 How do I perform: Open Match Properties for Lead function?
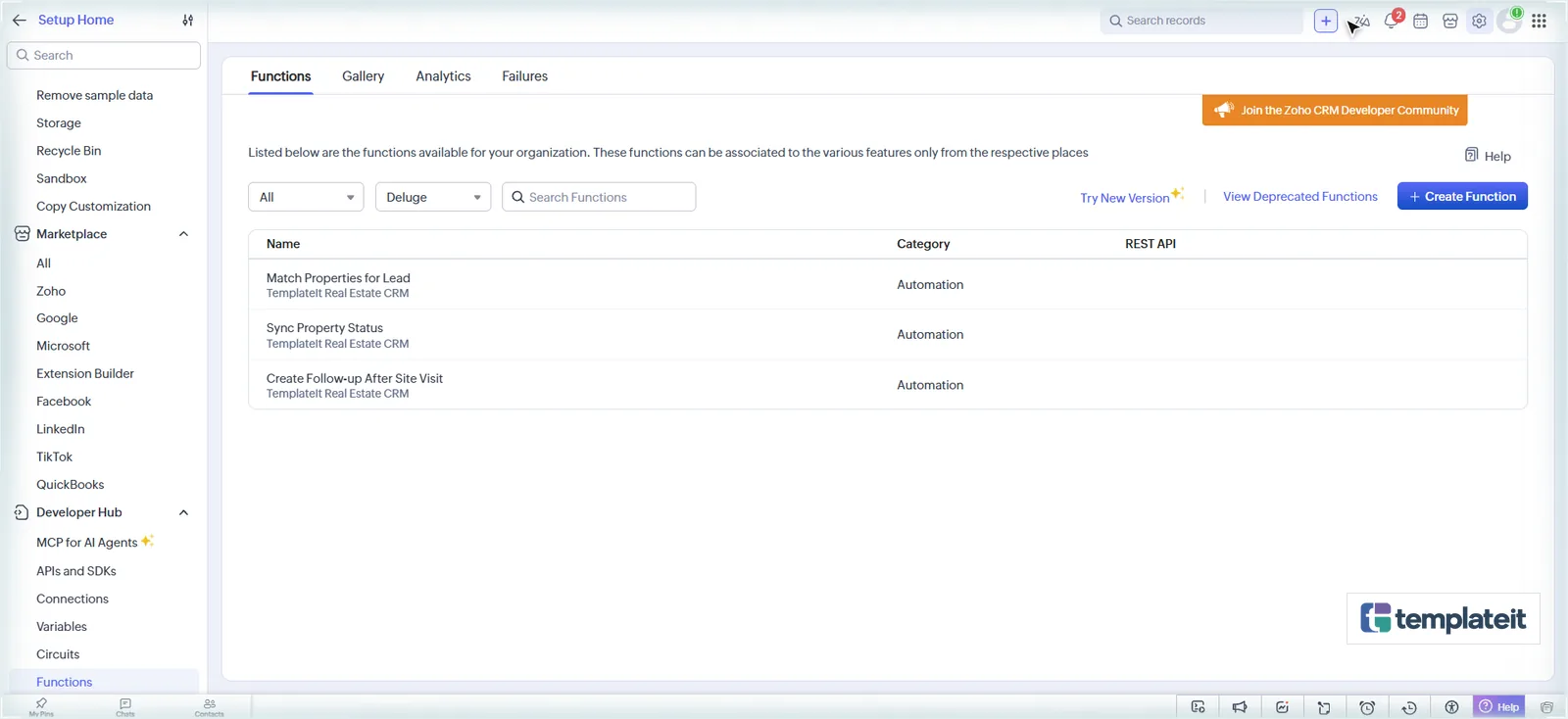tap(338, 278)
